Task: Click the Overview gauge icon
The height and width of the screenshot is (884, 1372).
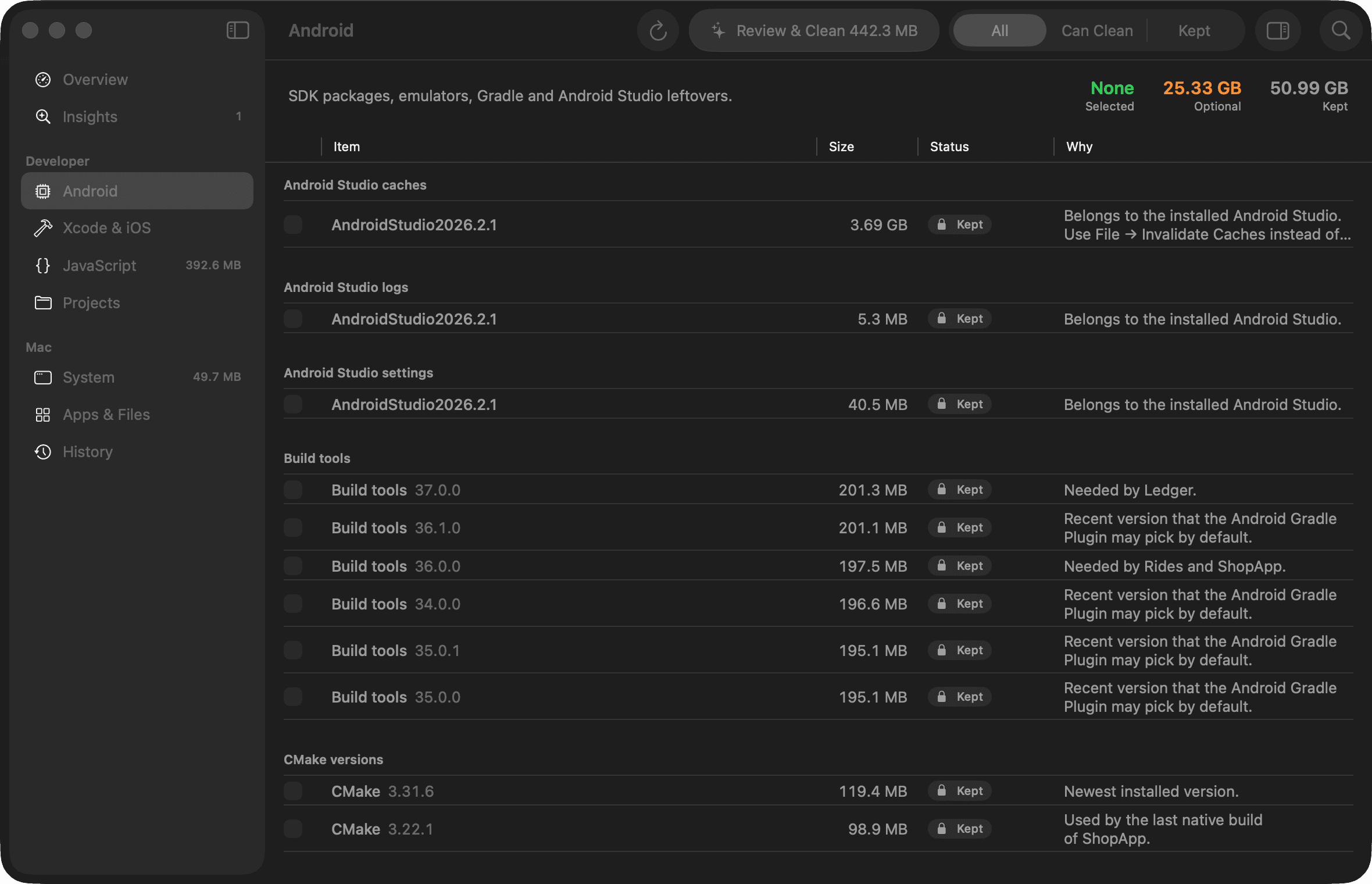Action: (x=43, y=80)
